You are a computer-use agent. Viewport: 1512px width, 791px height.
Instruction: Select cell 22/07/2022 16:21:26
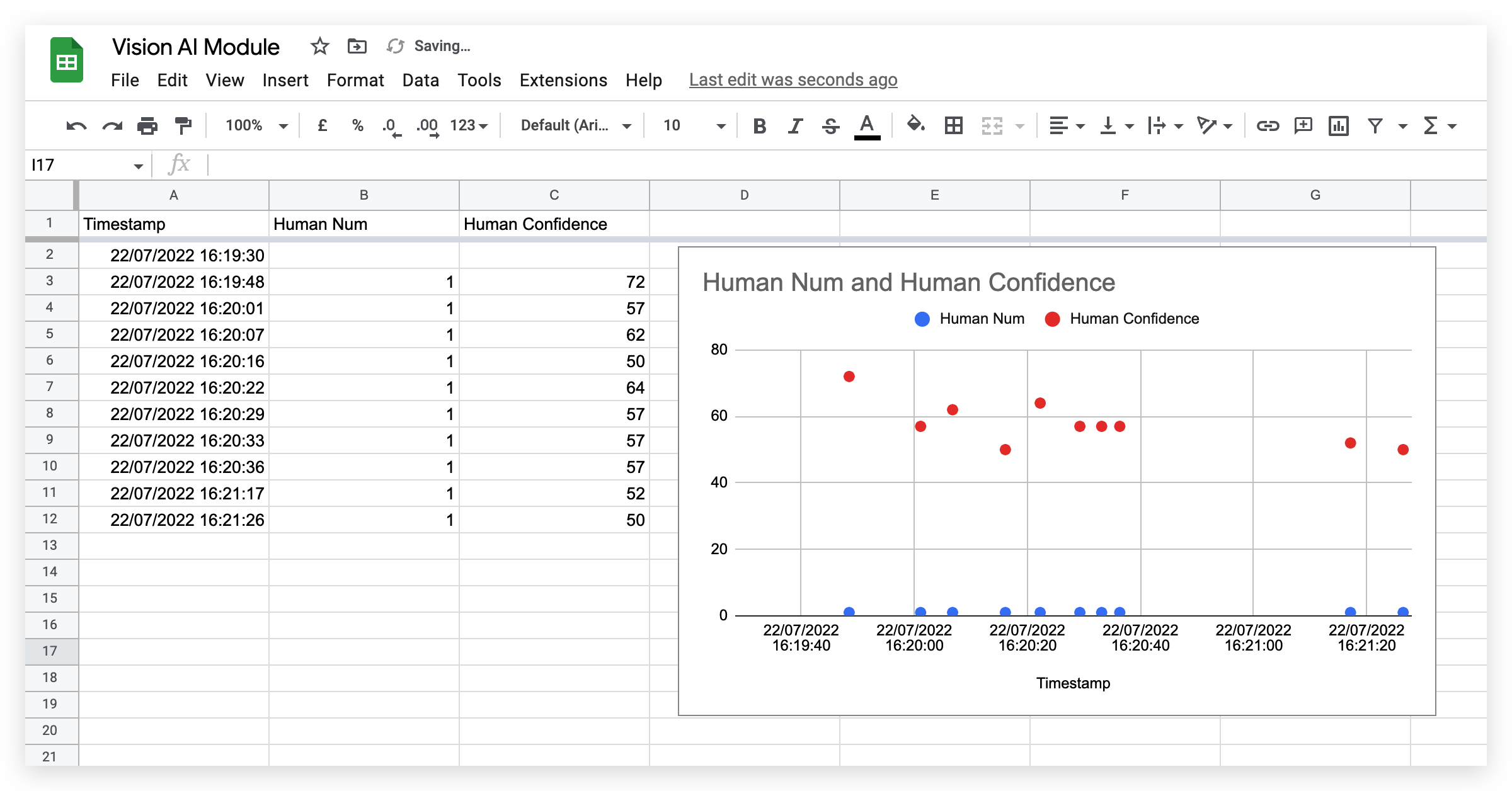click(174, 520)
